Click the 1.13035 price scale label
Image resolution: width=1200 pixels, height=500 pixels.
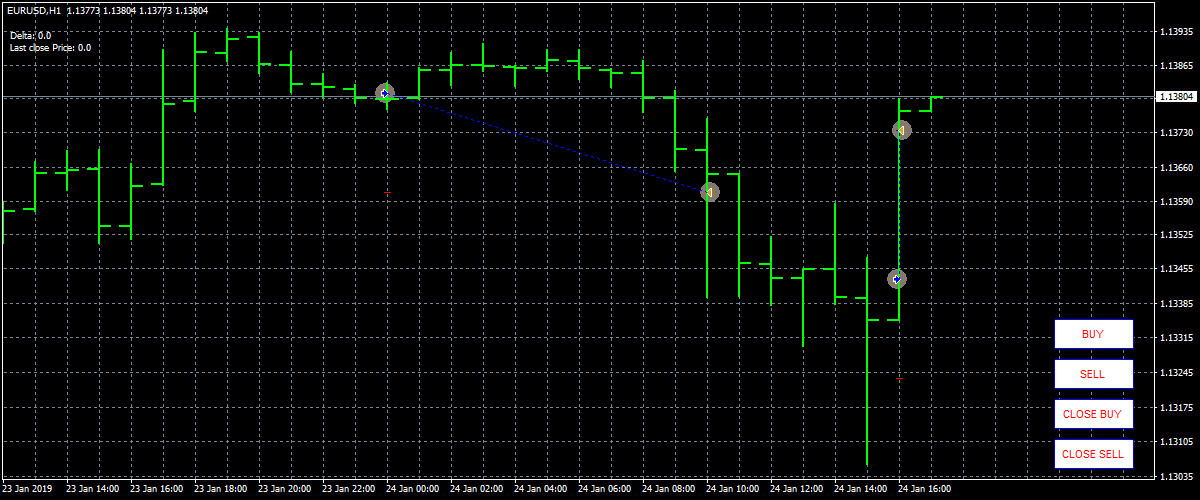(x=1176, y=475)
